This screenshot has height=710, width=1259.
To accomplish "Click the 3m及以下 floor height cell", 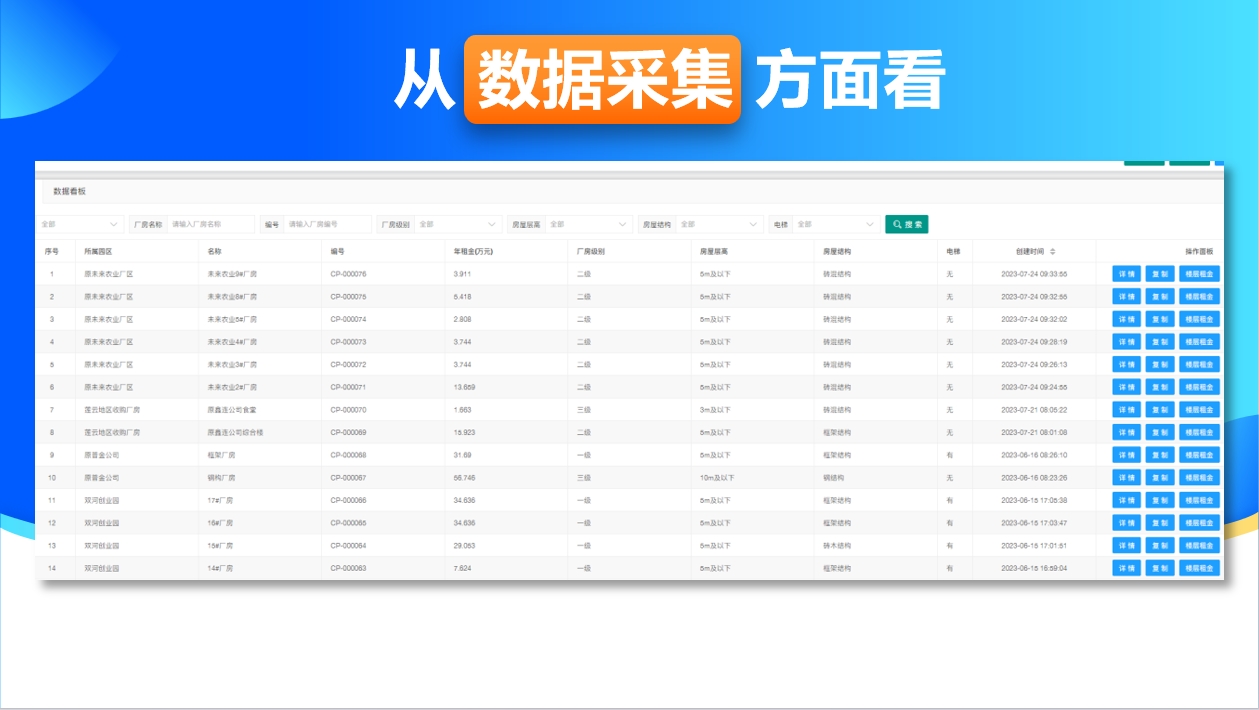I will pyautogui.click(x=715, y=410).
